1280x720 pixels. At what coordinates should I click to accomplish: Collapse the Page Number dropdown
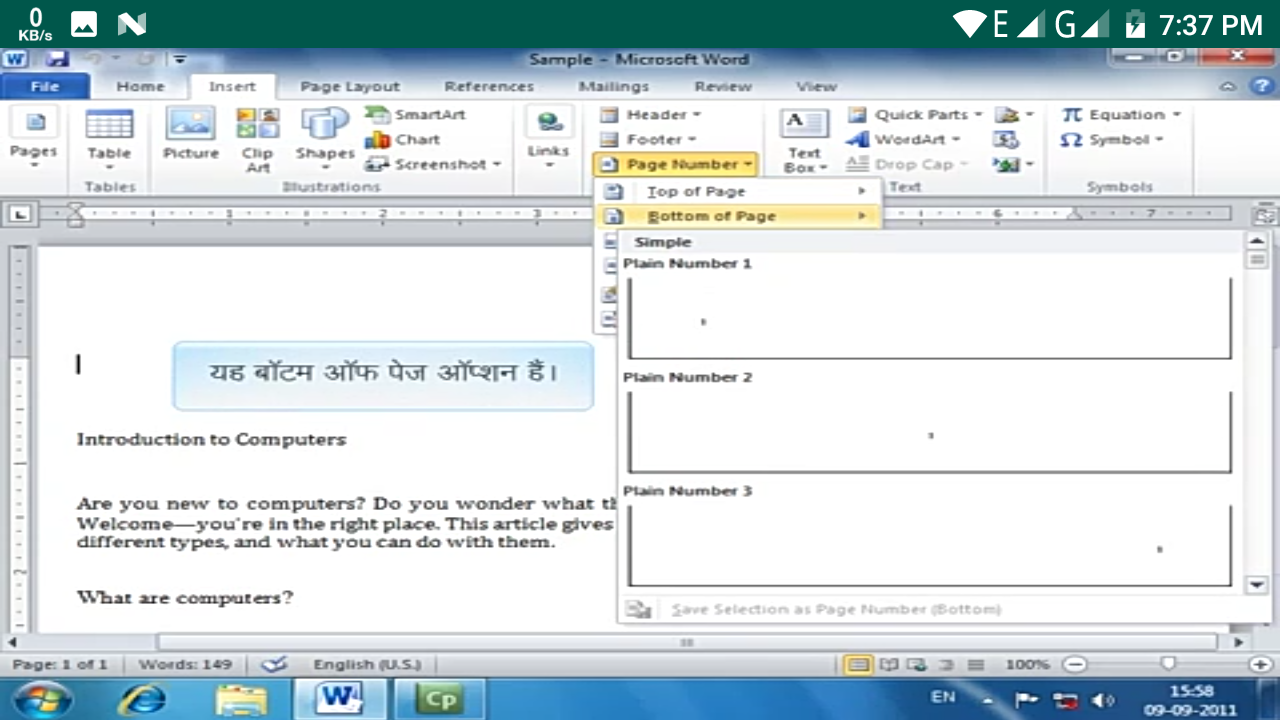675,164
